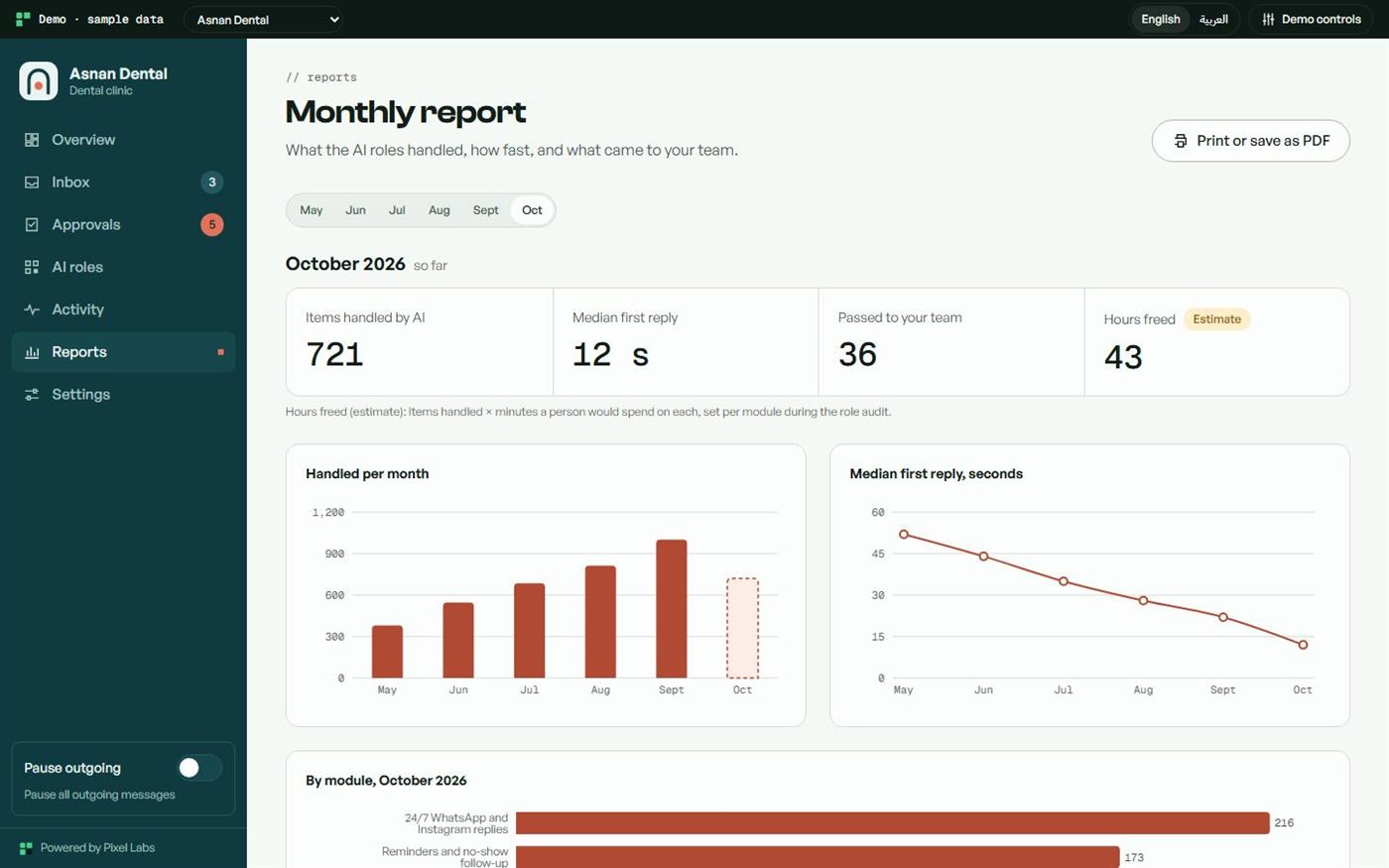Select the Aug month tab
This screenshot has height=868, width=1389.
[440, 210]
